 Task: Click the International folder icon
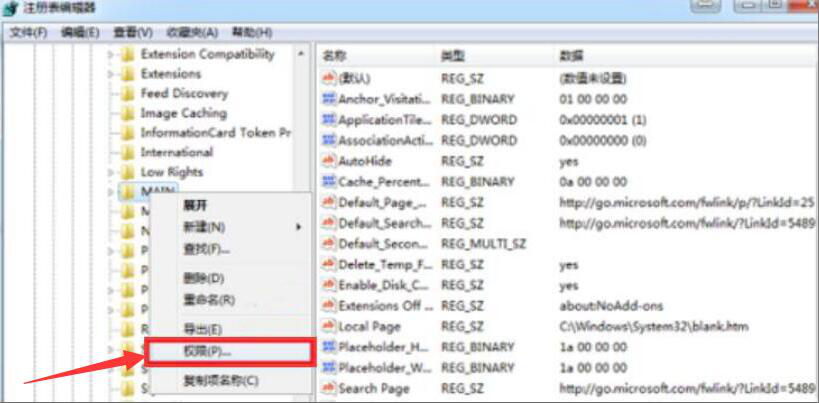[127, 152]
